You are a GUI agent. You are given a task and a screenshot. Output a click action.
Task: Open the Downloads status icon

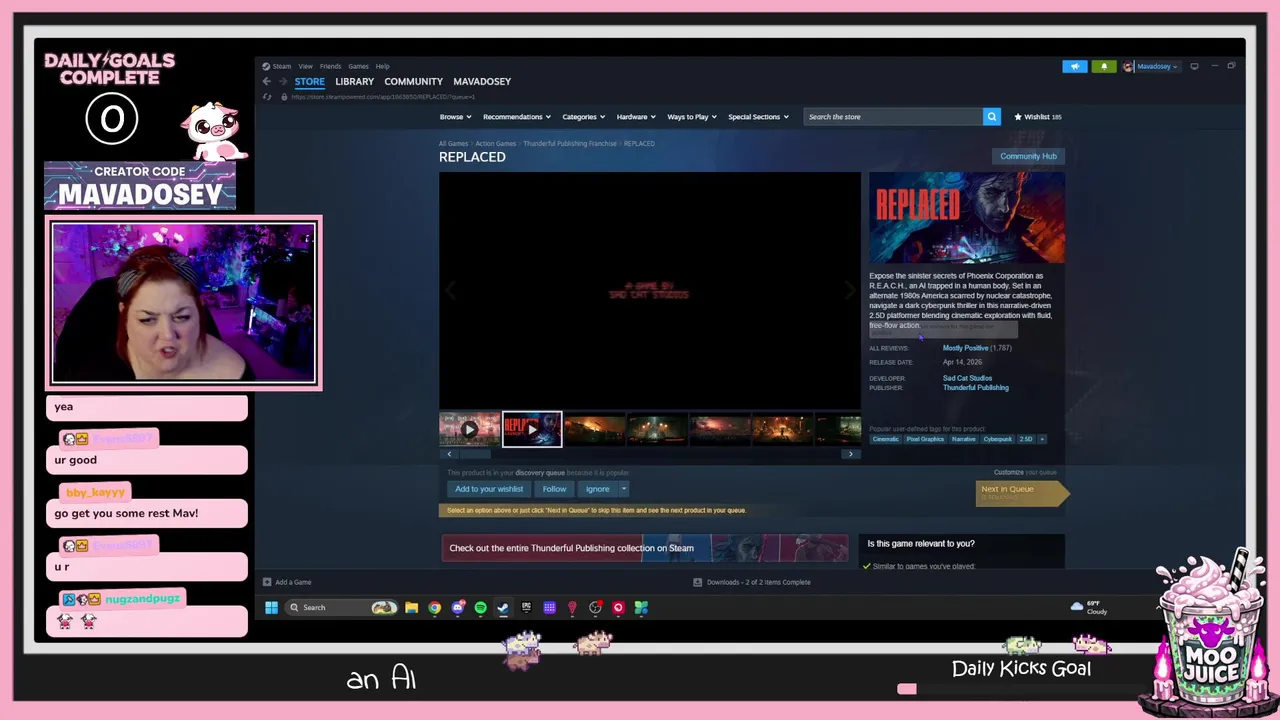[x=698, y=582]
